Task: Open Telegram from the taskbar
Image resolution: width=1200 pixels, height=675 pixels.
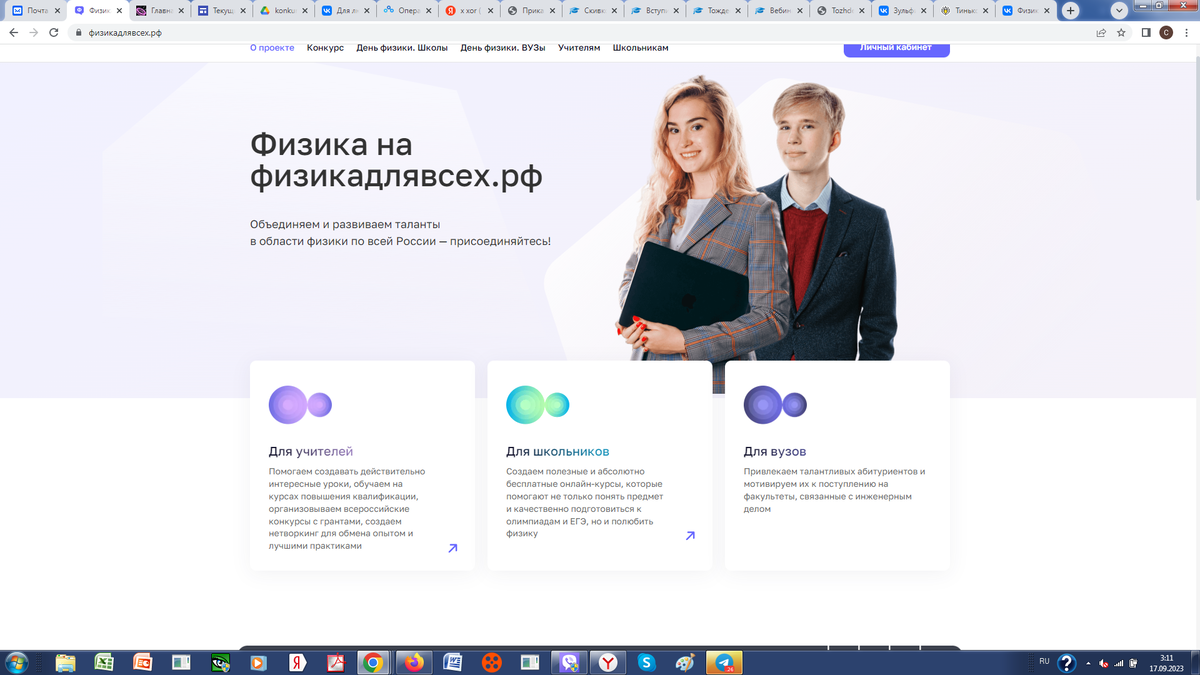Action: pyautogui.click(x=725, y=662)
